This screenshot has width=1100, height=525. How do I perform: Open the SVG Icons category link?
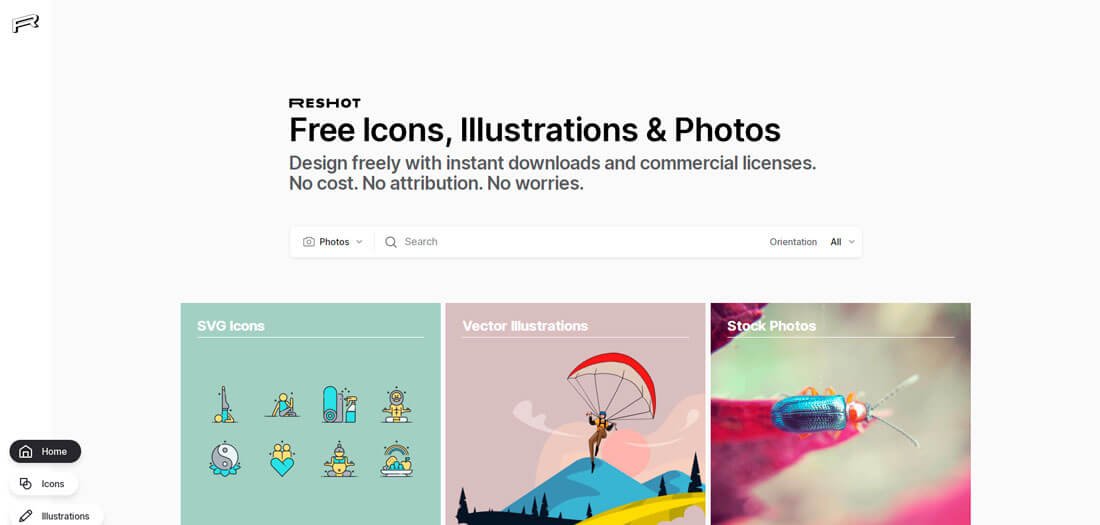tap(231, 326)
